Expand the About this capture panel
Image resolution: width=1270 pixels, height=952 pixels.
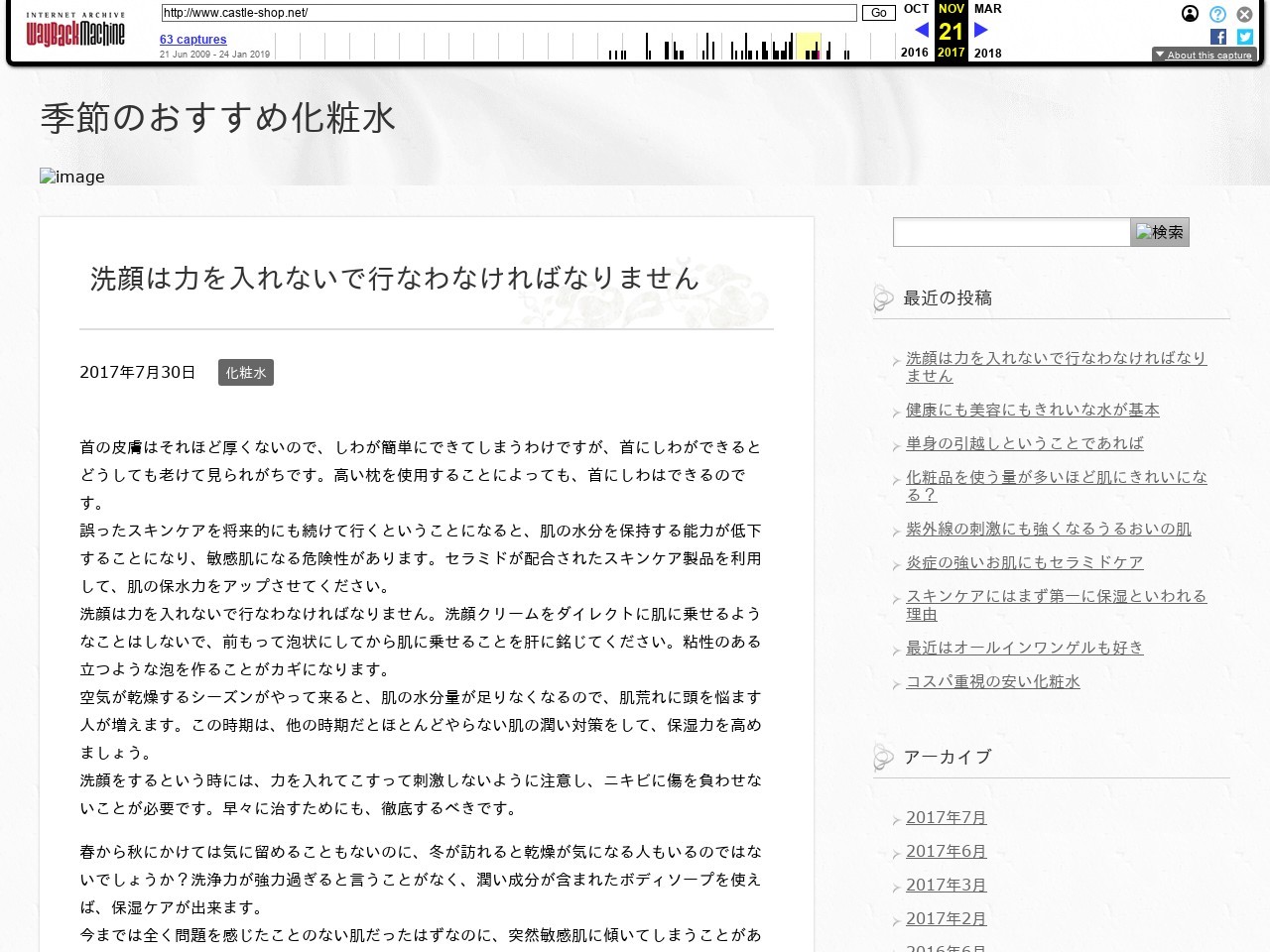click(1204, 55)
